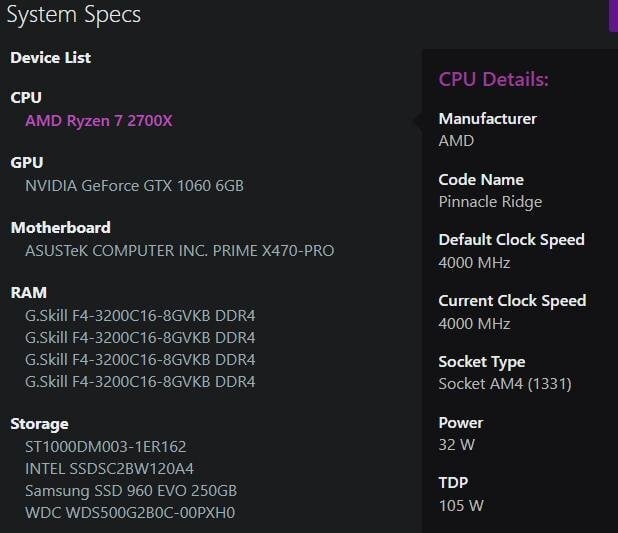
Task: Select the NVIDIA GeForce GTX 1060 6GB entry
Action: pos(134,186)
